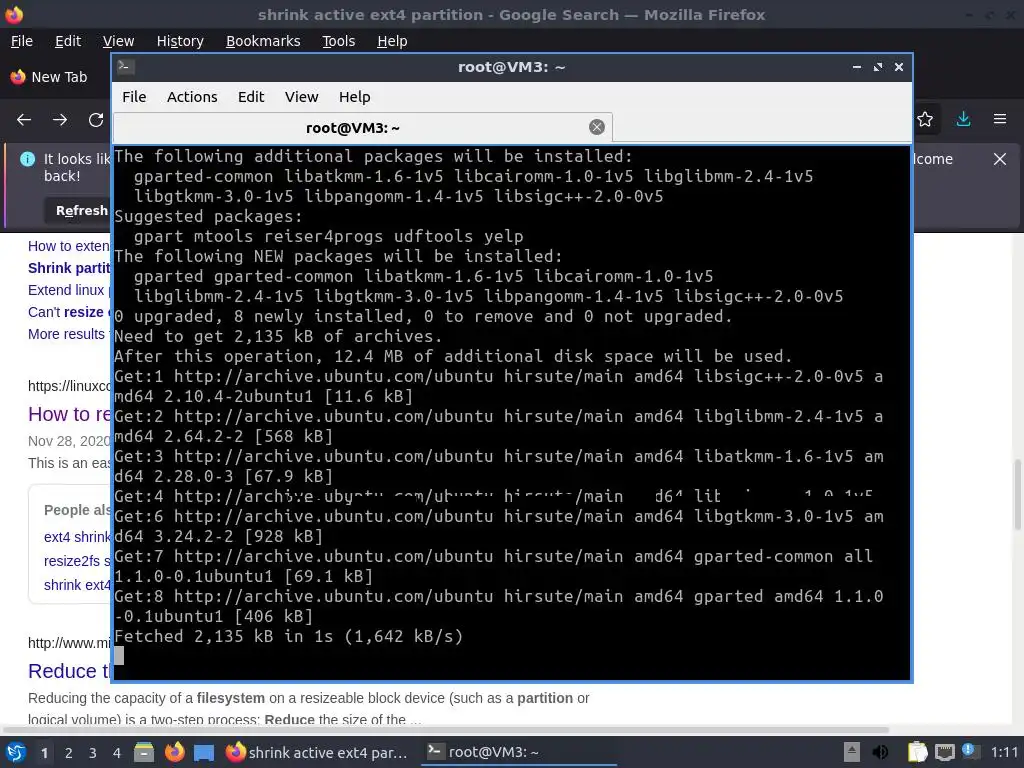Open terminal Help menu
This screenshot has height=768, width=1024.
coord(355,97)
